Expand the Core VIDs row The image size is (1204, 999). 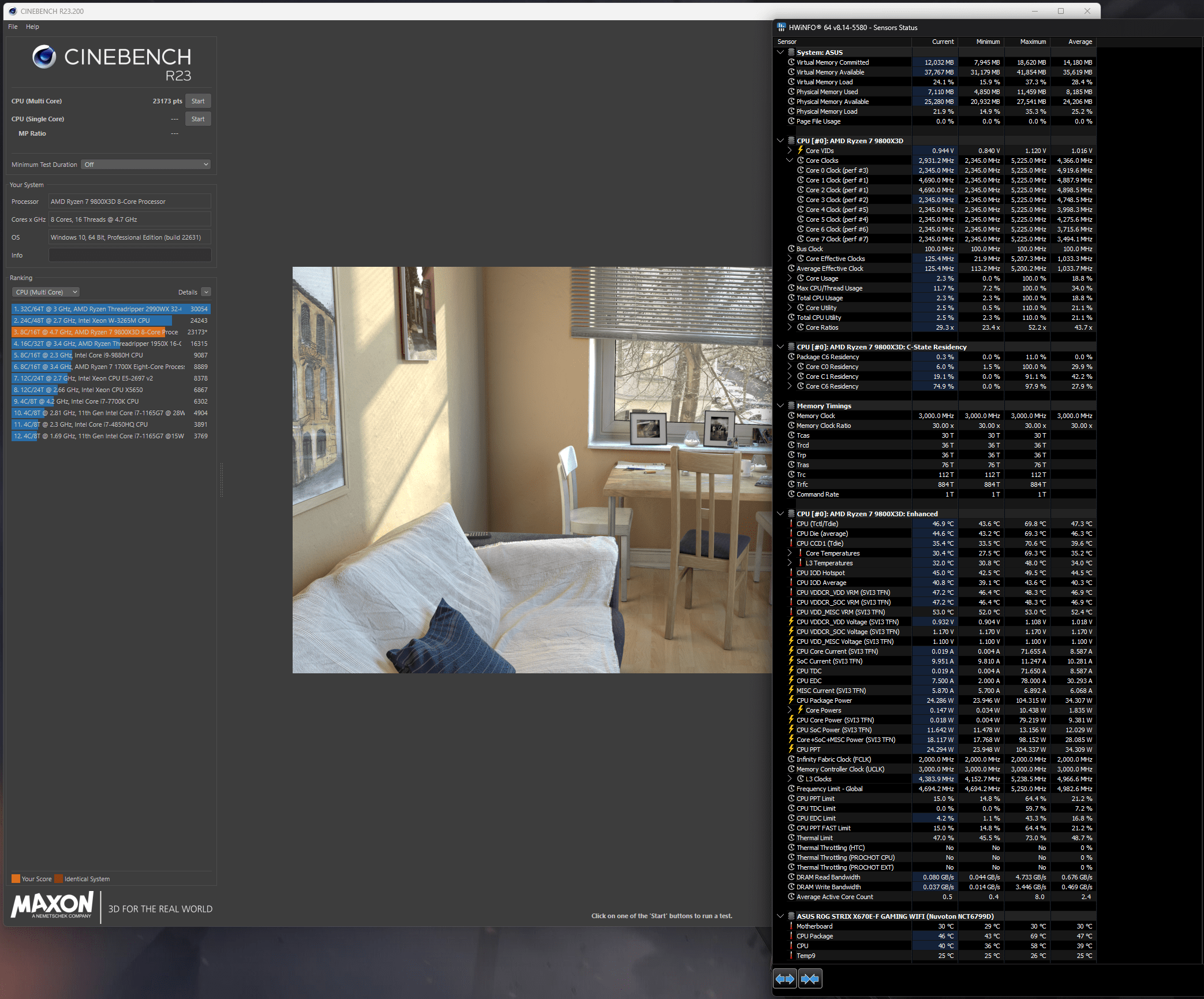pos(790,150)
